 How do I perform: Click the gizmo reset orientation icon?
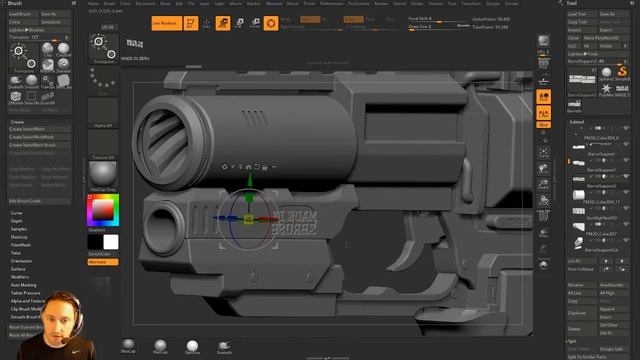(x=257, y=167)
